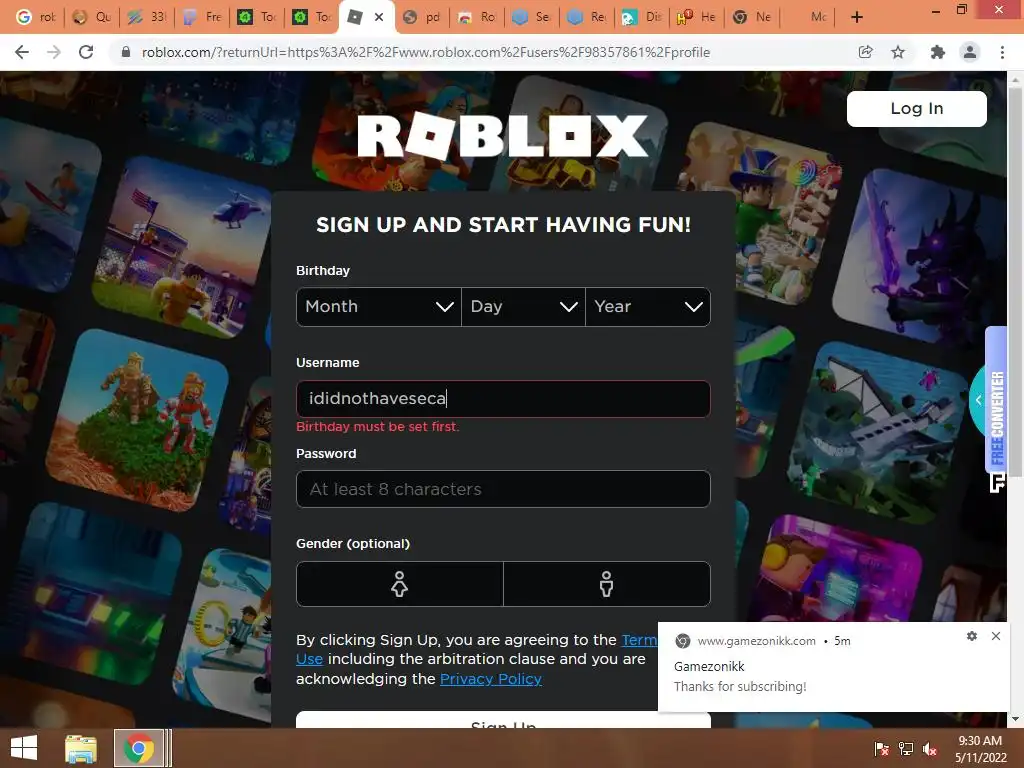
Task: Bookmark this page with the star icon
Action: 898,52
